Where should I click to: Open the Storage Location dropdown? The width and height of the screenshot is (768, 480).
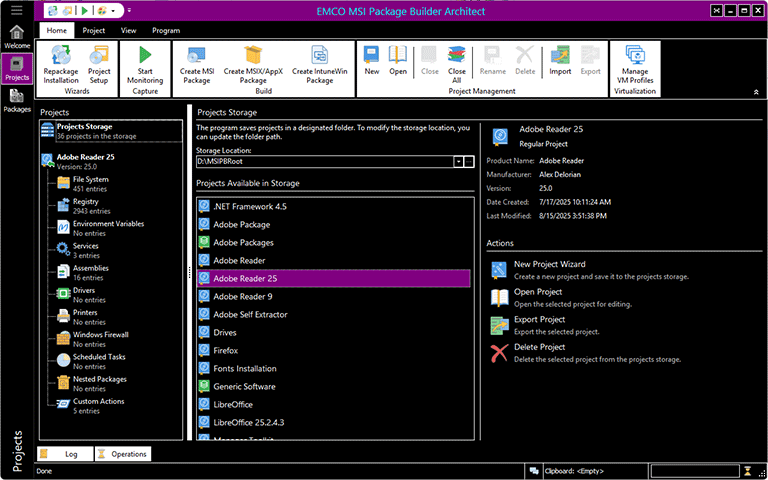(458, 161)
